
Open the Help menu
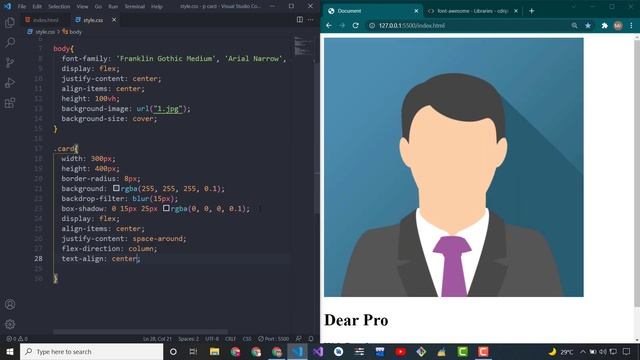pos(157,7)
